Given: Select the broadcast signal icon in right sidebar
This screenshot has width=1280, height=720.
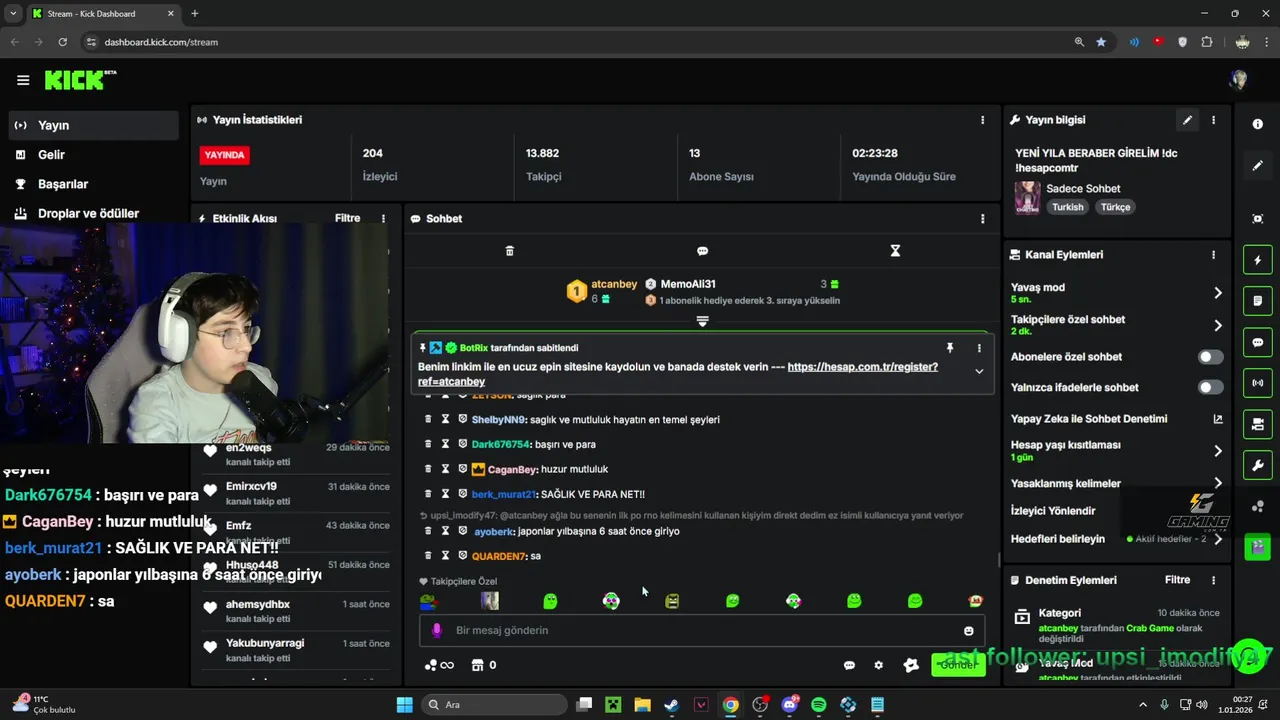Looking at the screenshot, I should pyautogui.click(x=1258, y=383).
